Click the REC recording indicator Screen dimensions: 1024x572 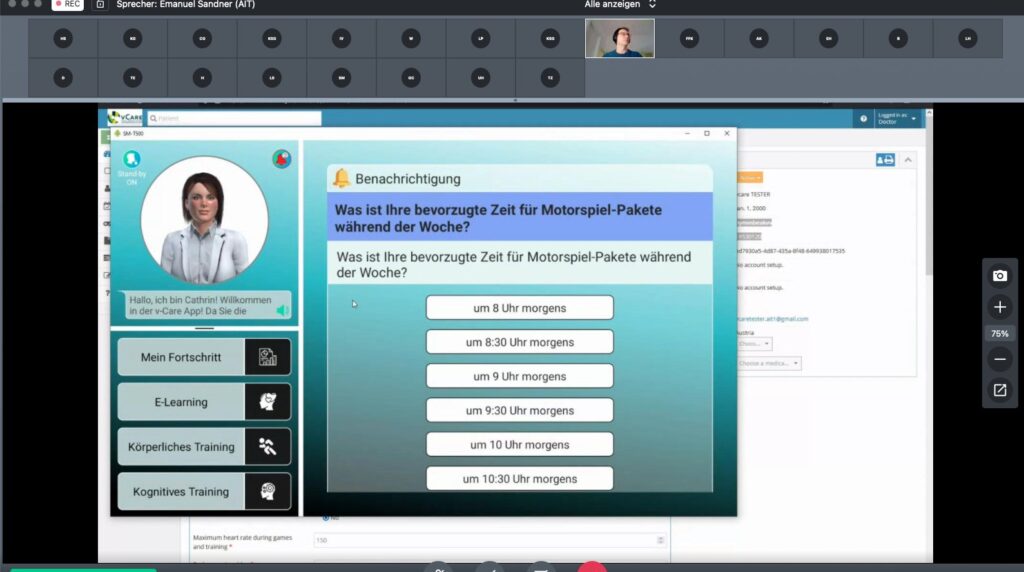click(x=67, y=4)
